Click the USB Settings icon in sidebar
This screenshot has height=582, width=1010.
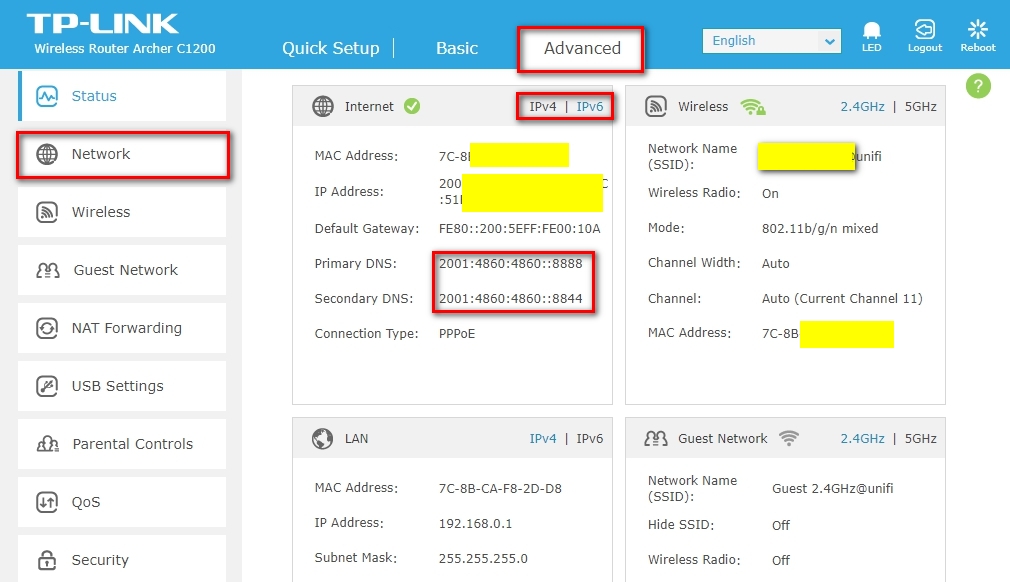pyautogui.click(x=47, y=386)
